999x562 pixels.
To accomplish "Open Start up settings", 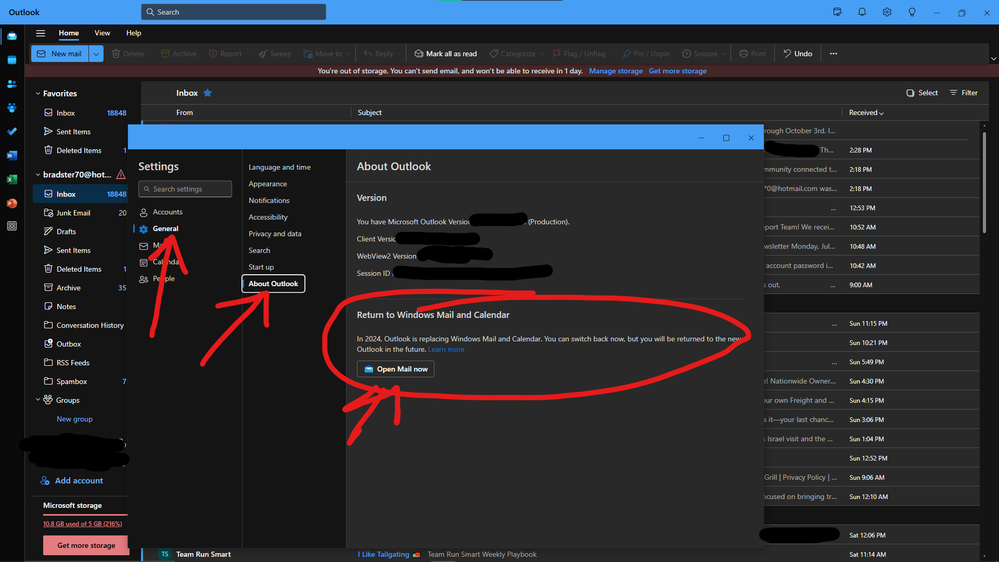I will [261, 267].
